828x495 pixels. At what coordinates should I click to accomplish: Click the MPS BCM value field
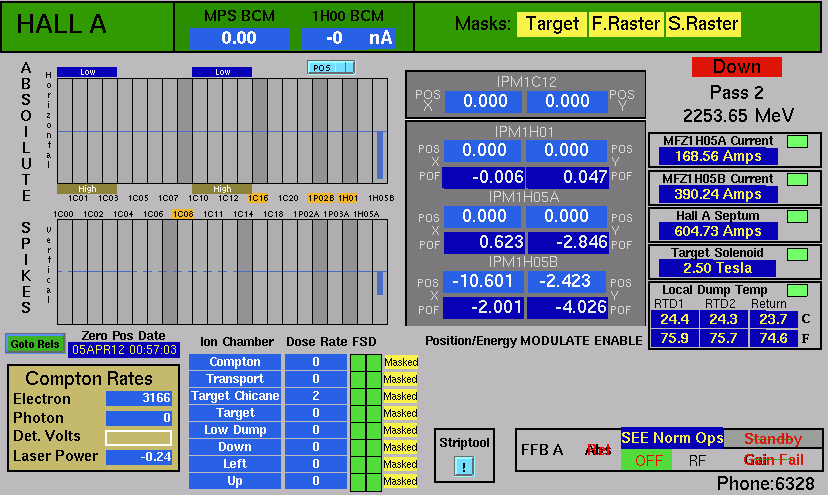point(239,39)
